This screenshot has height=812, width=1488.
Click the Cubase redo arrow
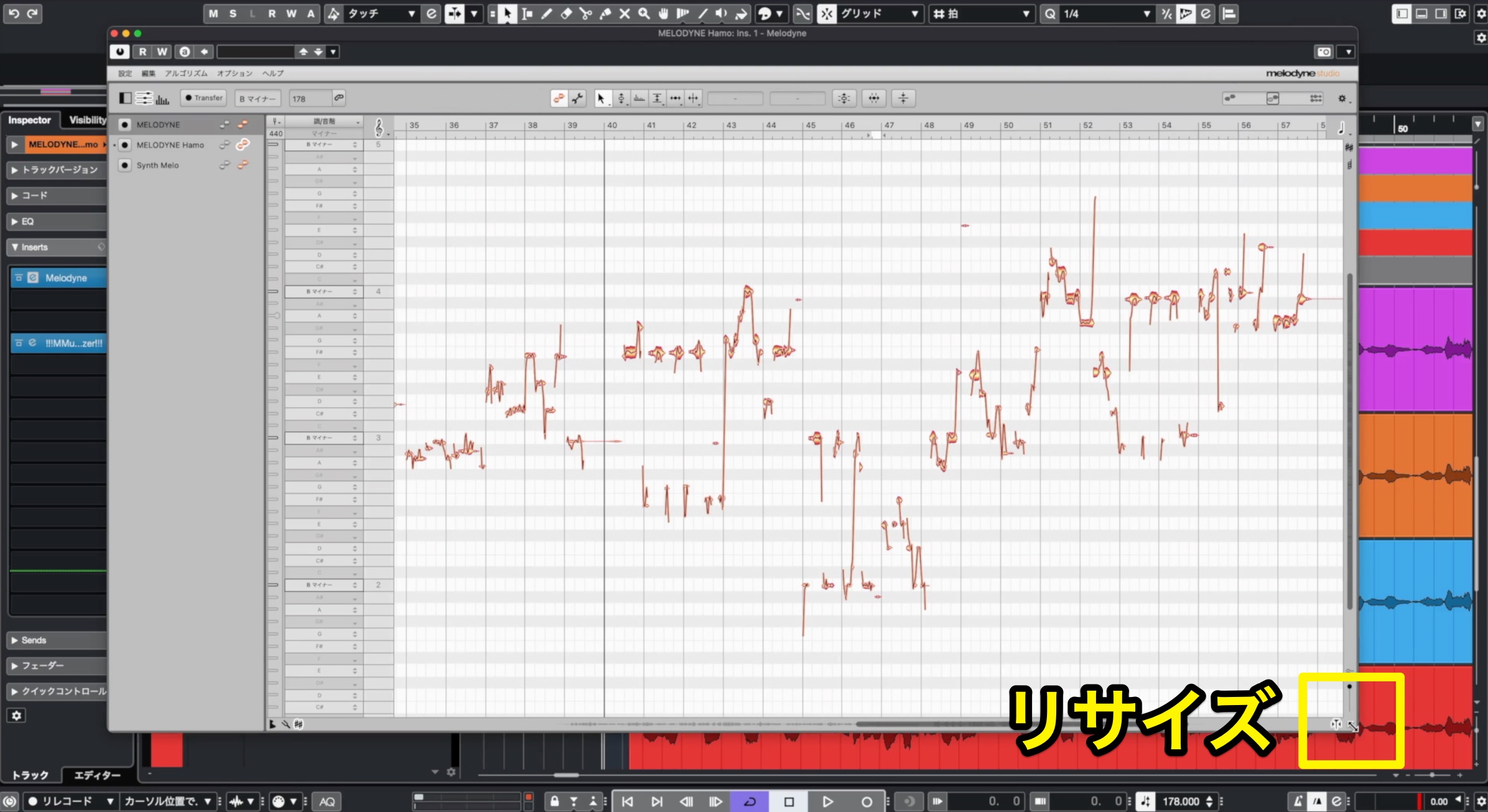point(32,13)
